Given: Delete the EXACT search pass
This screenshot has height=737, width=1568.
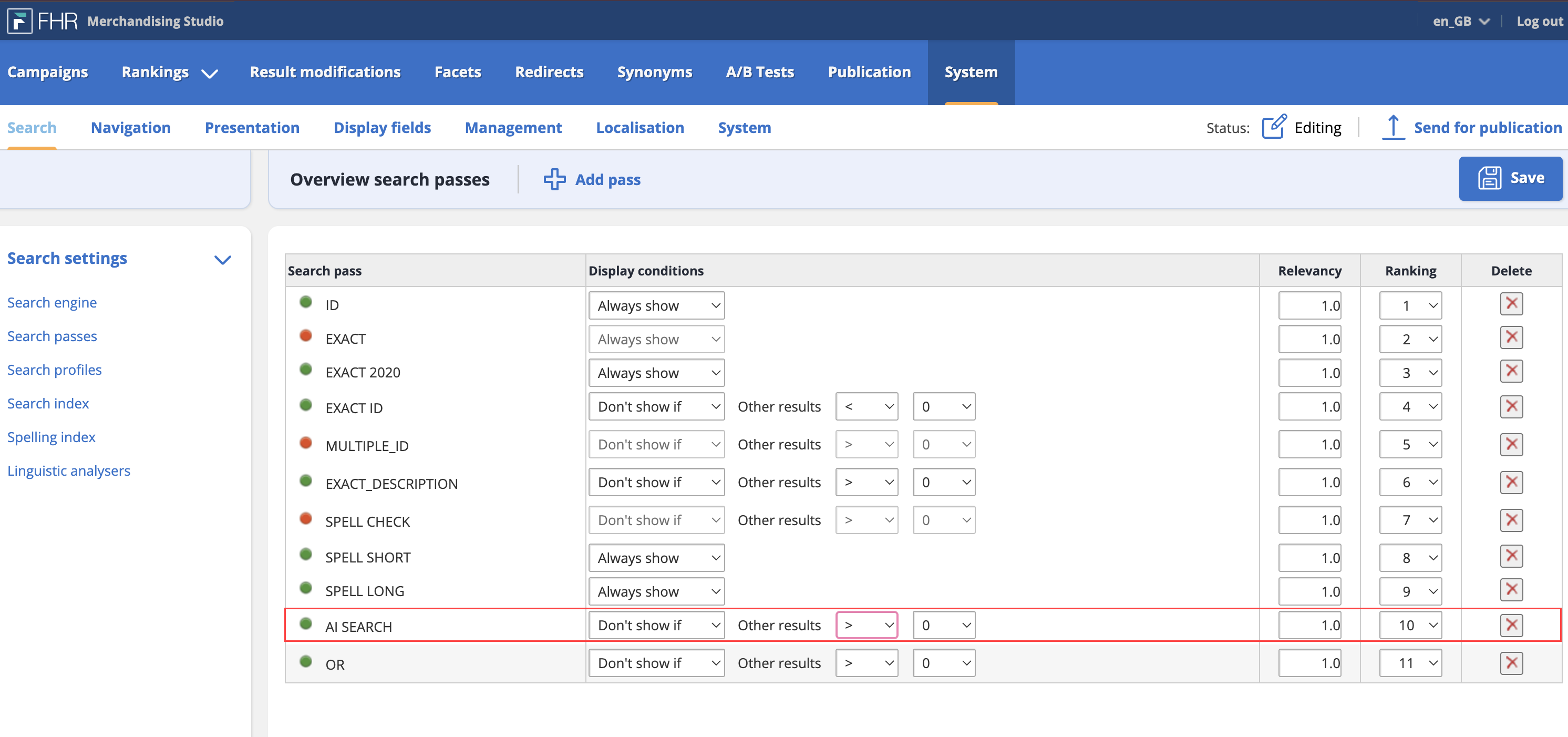Looking at the screenshot, I should 1511,337.
